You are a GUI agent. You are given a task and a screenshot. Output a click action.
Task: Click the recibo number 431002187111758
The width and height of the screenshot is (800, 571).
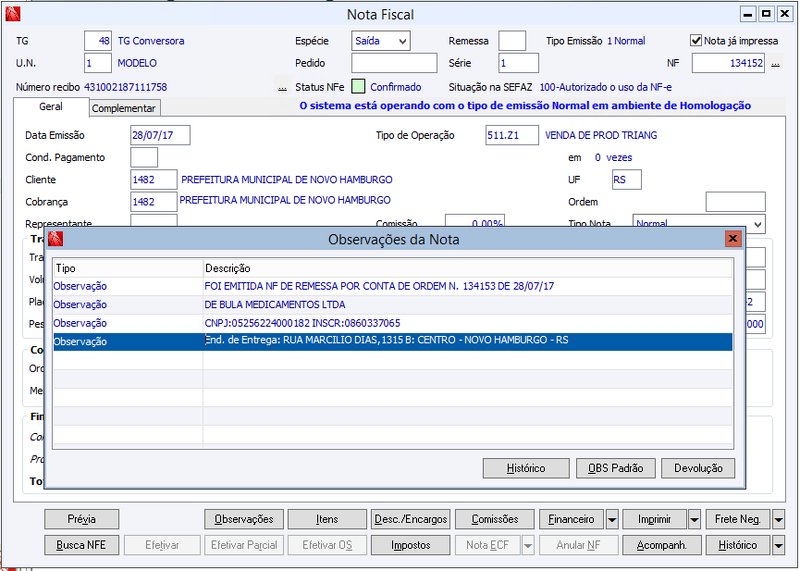pyautogui.click(x=126, y=87)
